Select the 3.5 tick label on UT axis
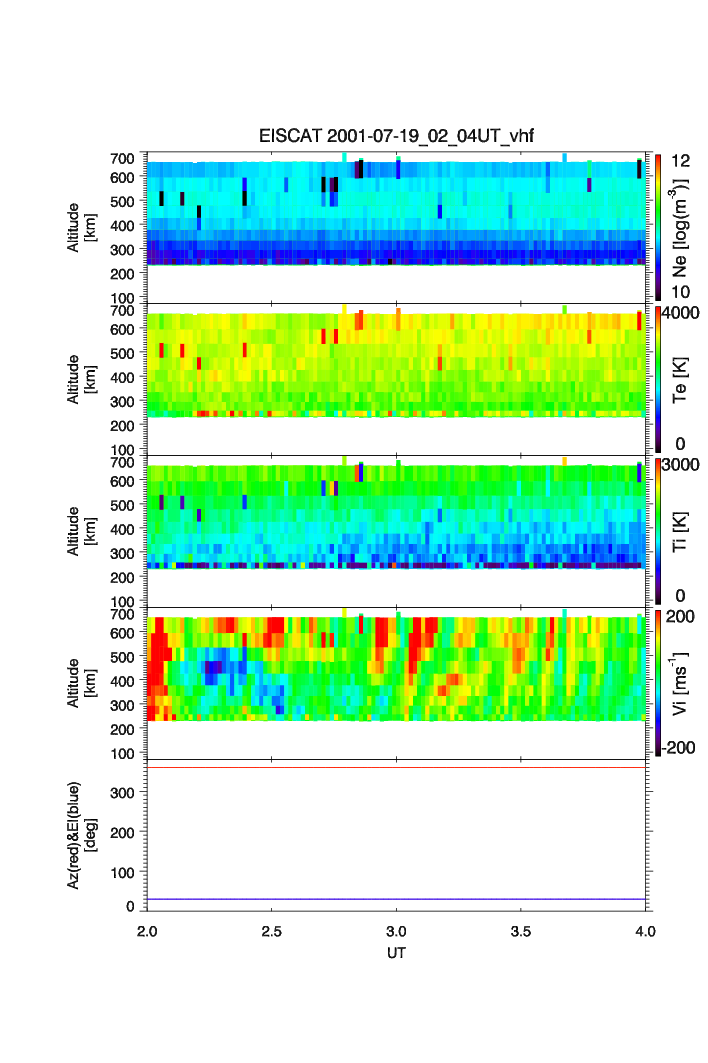 521,930
